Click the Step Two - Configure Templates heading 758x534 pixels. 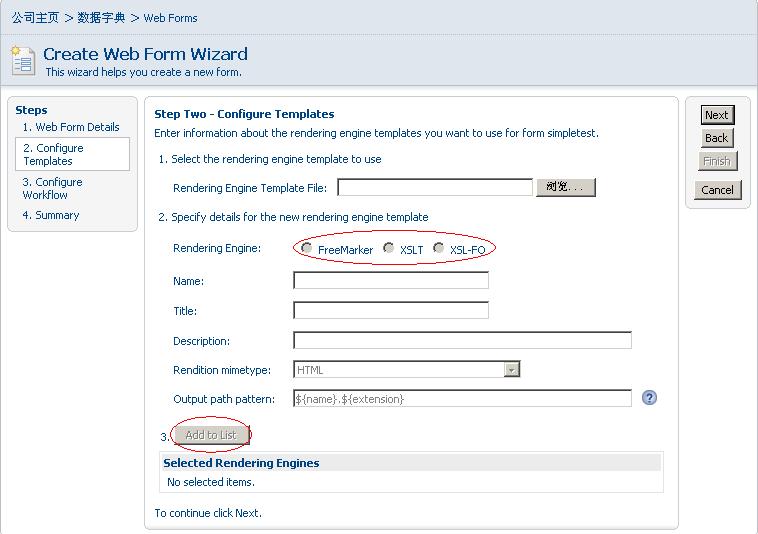tap(244, 114)
